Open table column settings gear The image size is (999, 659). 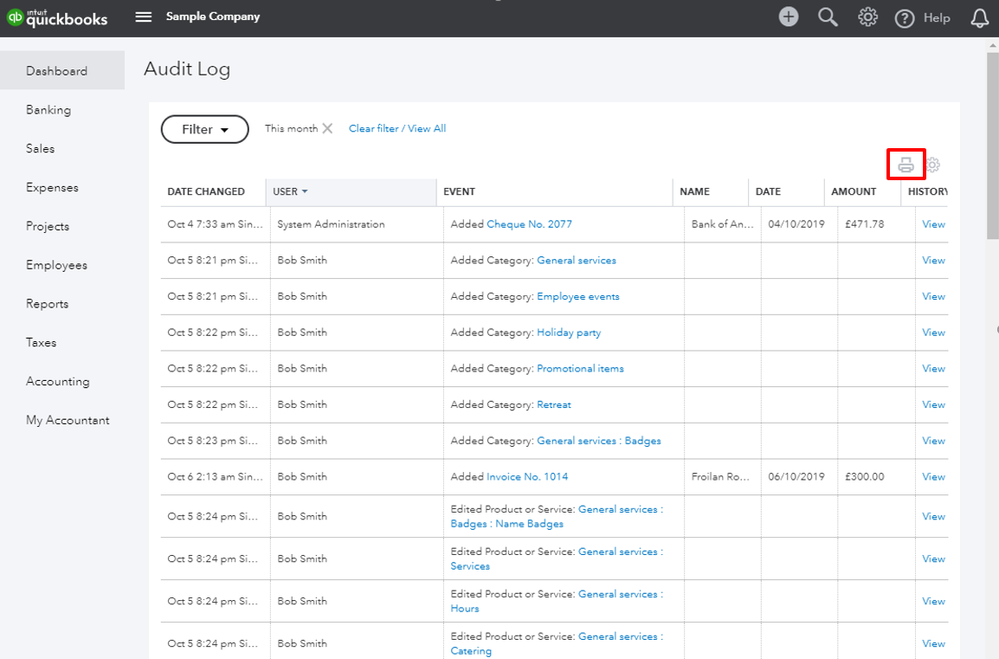pos(933,165)
